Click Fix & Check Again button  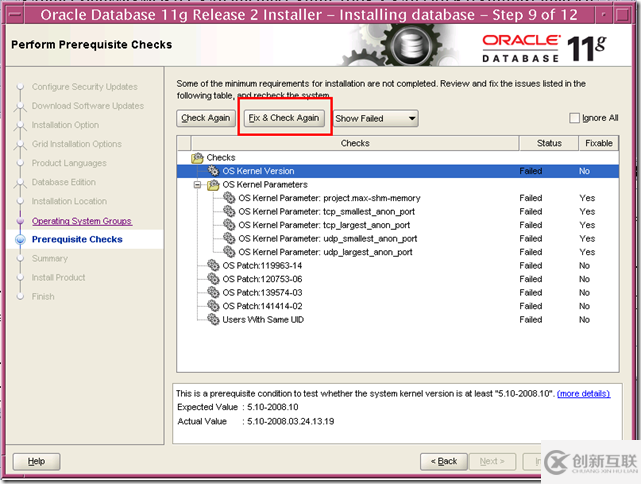[284, 118]
